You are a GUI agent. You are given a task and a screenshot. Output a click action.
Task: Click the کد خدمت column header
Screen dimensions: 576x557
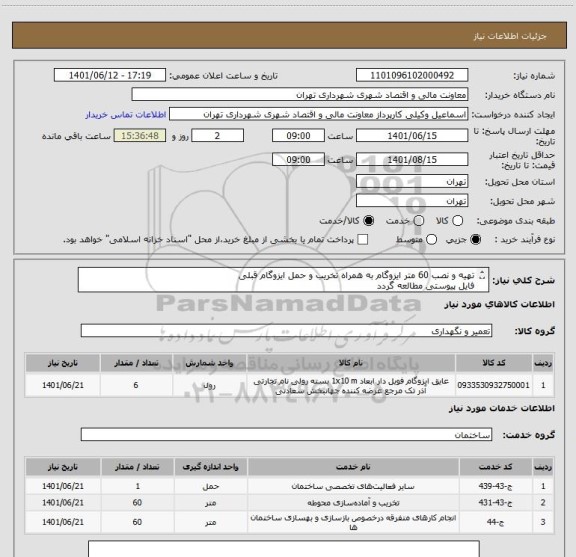coord(496,467)
